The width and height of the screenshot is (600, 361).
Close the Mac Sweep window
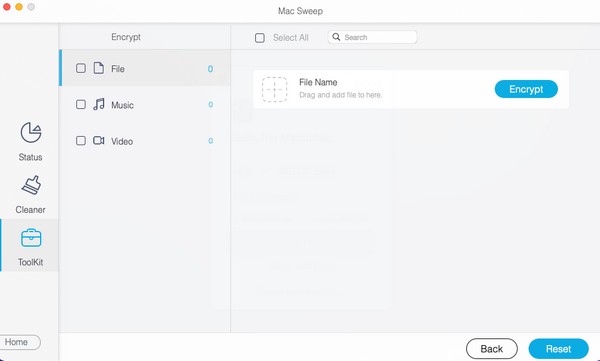(x=7, y=7)
